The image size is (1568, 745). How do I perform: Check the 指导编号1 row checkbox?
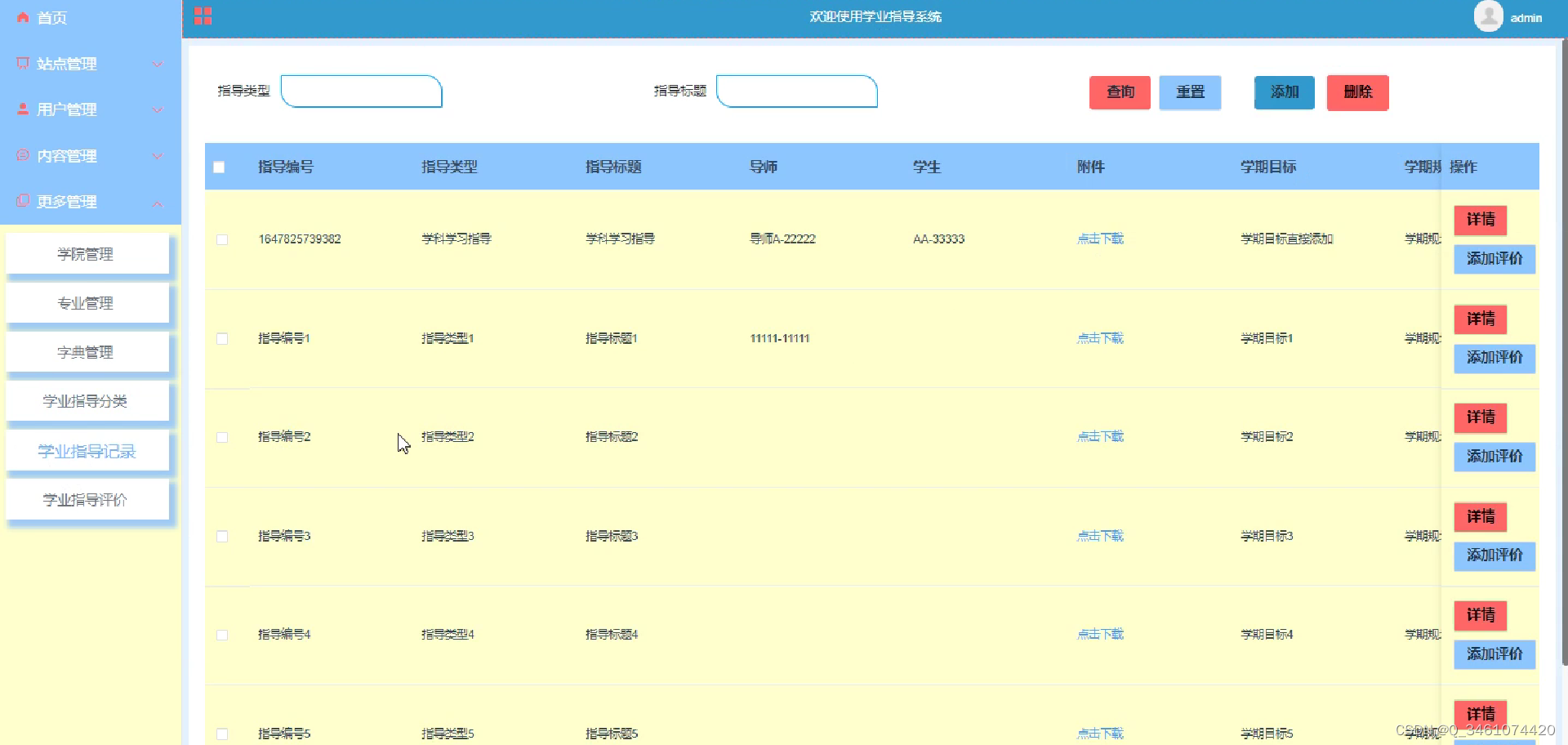click(x=222, y=338)
